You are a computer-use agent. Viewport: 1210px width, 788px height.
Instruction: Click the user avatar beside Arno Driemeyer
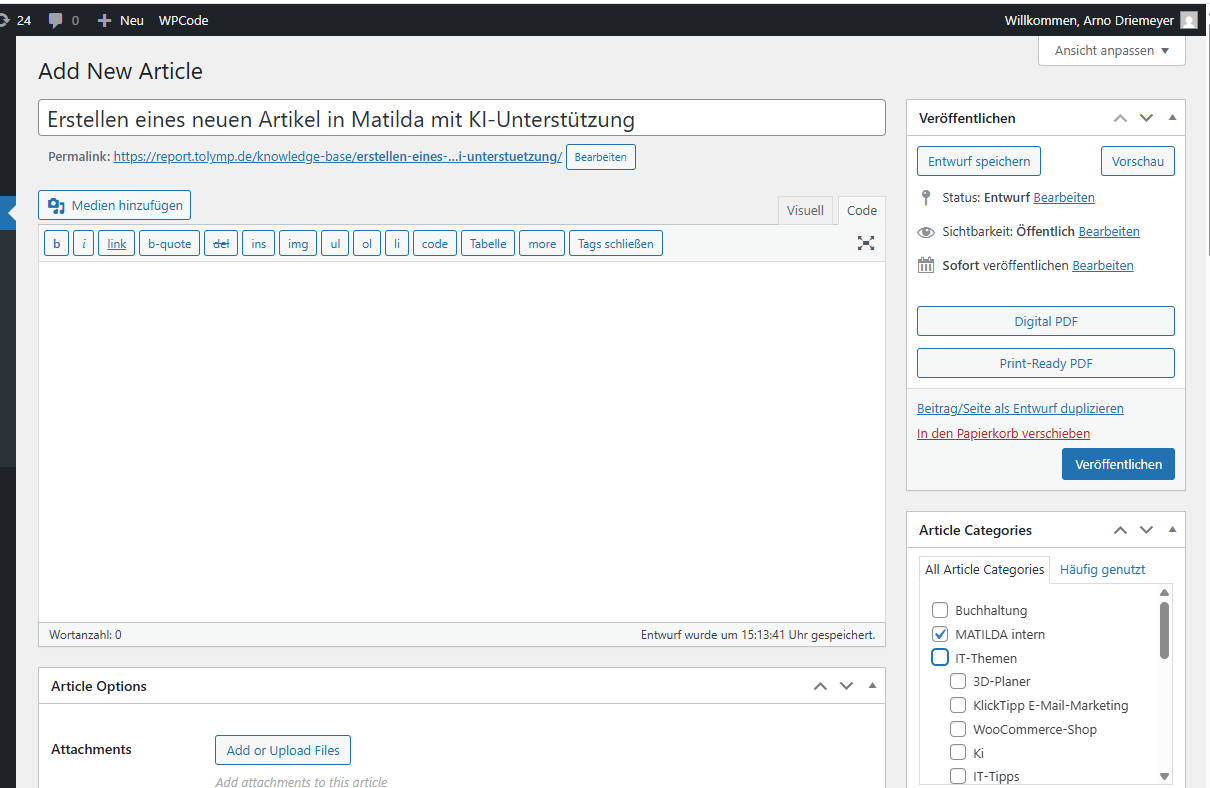click(x=1188, y=20)
